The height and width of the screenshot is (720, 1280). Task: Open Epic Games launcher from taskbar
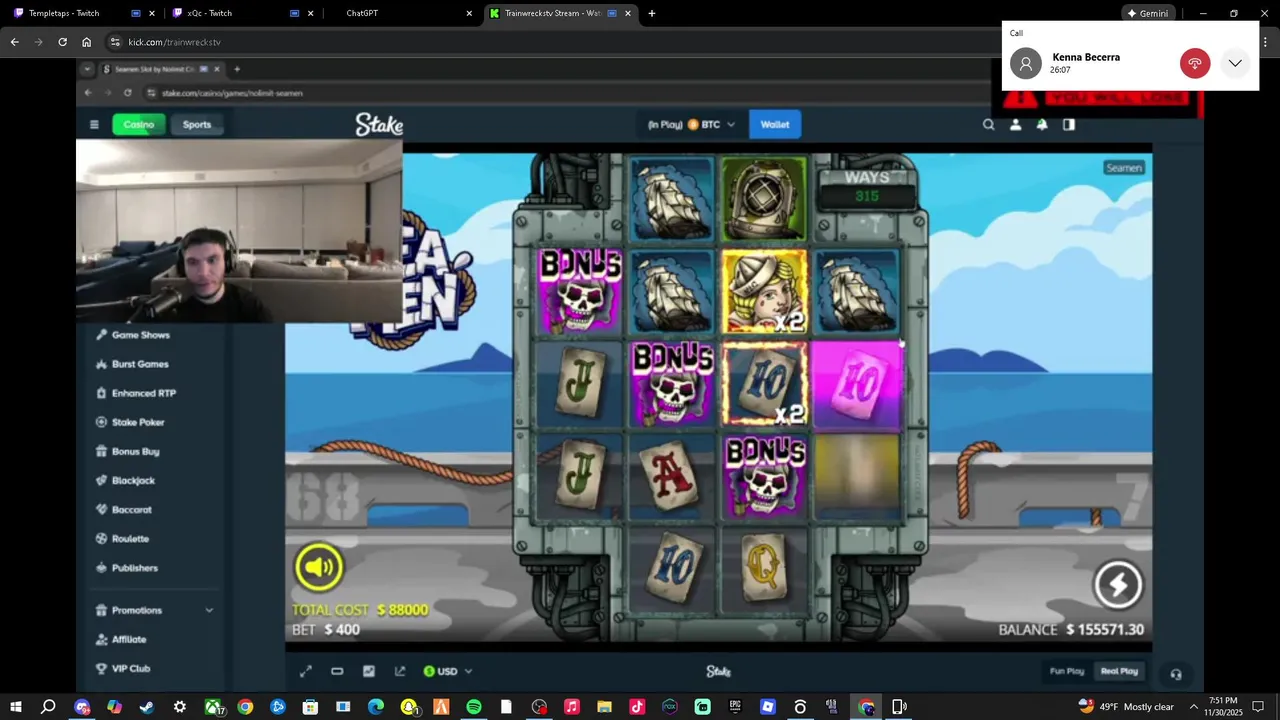click(x=735, y=707)
